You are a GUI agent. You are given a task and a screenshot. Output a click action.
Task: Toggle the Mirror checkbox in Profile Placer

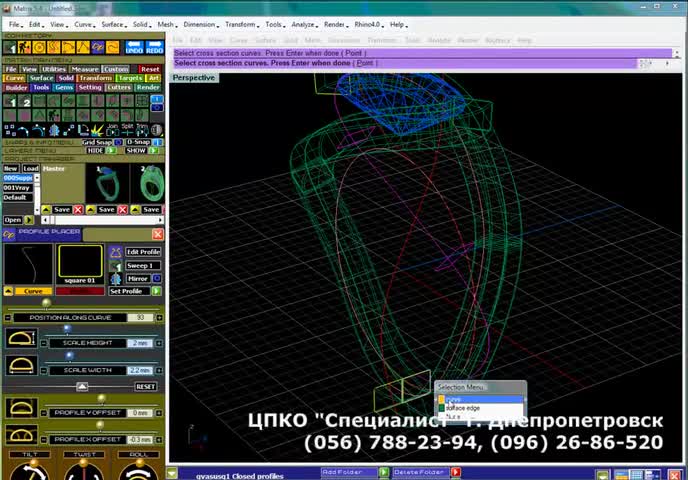coord(157,279)
